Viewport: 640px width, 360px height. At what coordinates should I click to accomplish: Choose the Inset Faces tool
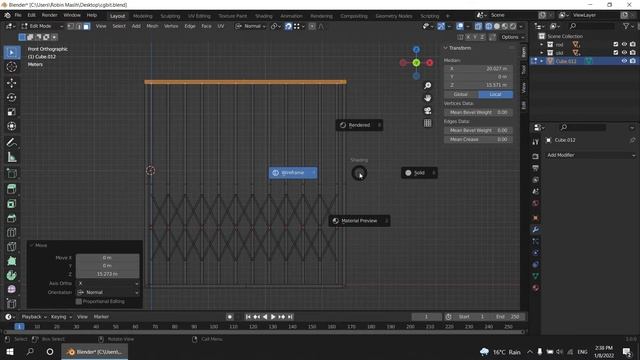tap(11, 204)
